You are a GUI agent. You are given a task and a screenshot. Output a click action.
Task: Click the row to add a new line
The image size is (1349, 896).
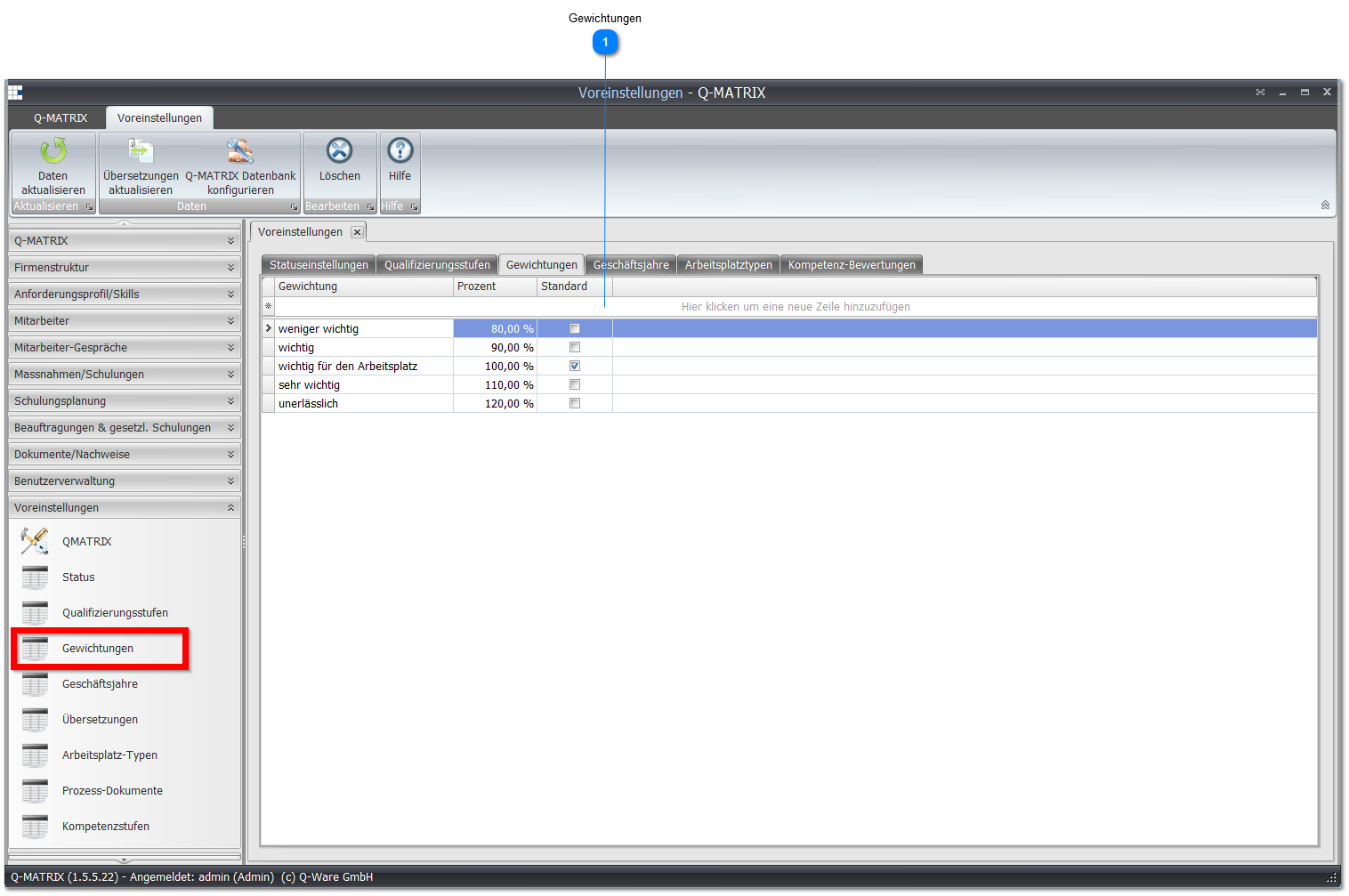796,307
